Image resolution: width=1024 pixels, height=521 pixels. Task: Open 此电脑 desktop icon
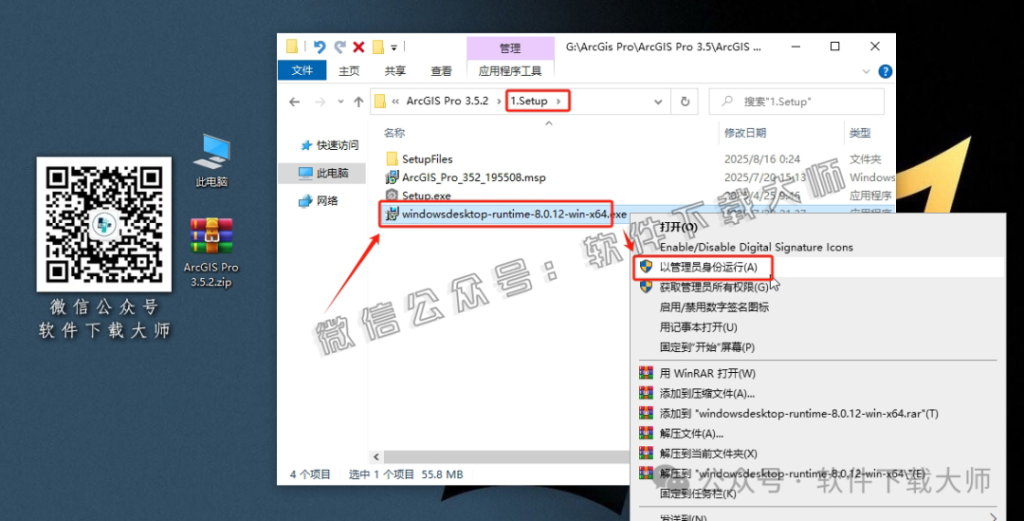[212, 161]
